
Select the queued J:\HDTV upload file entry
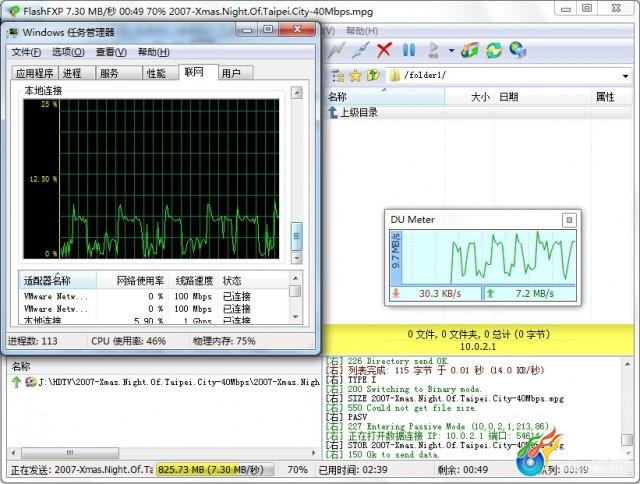[165, 382]
